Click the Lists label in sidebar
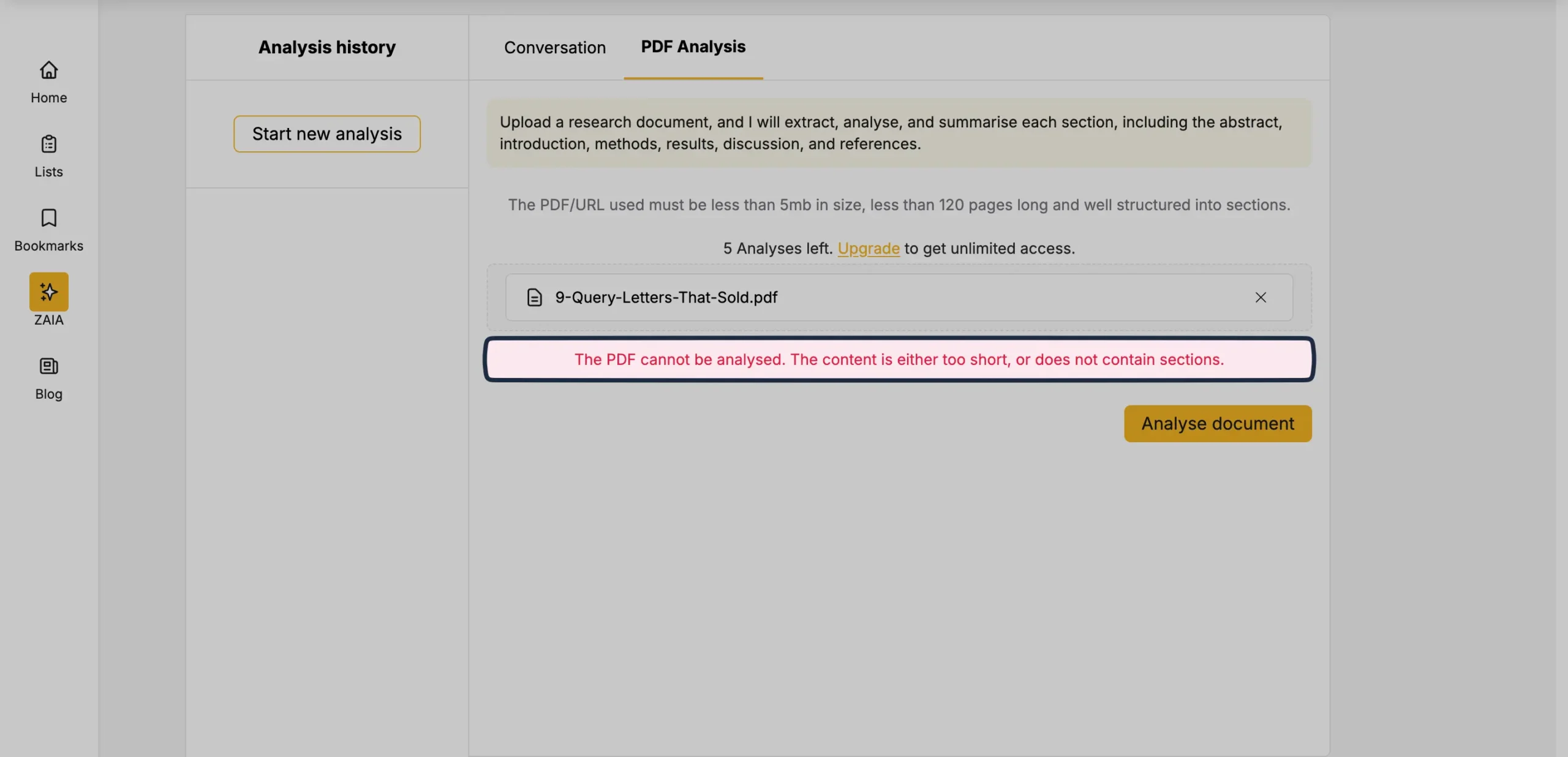The height and width of the screenshot is (757, 1568). (48, 171)
